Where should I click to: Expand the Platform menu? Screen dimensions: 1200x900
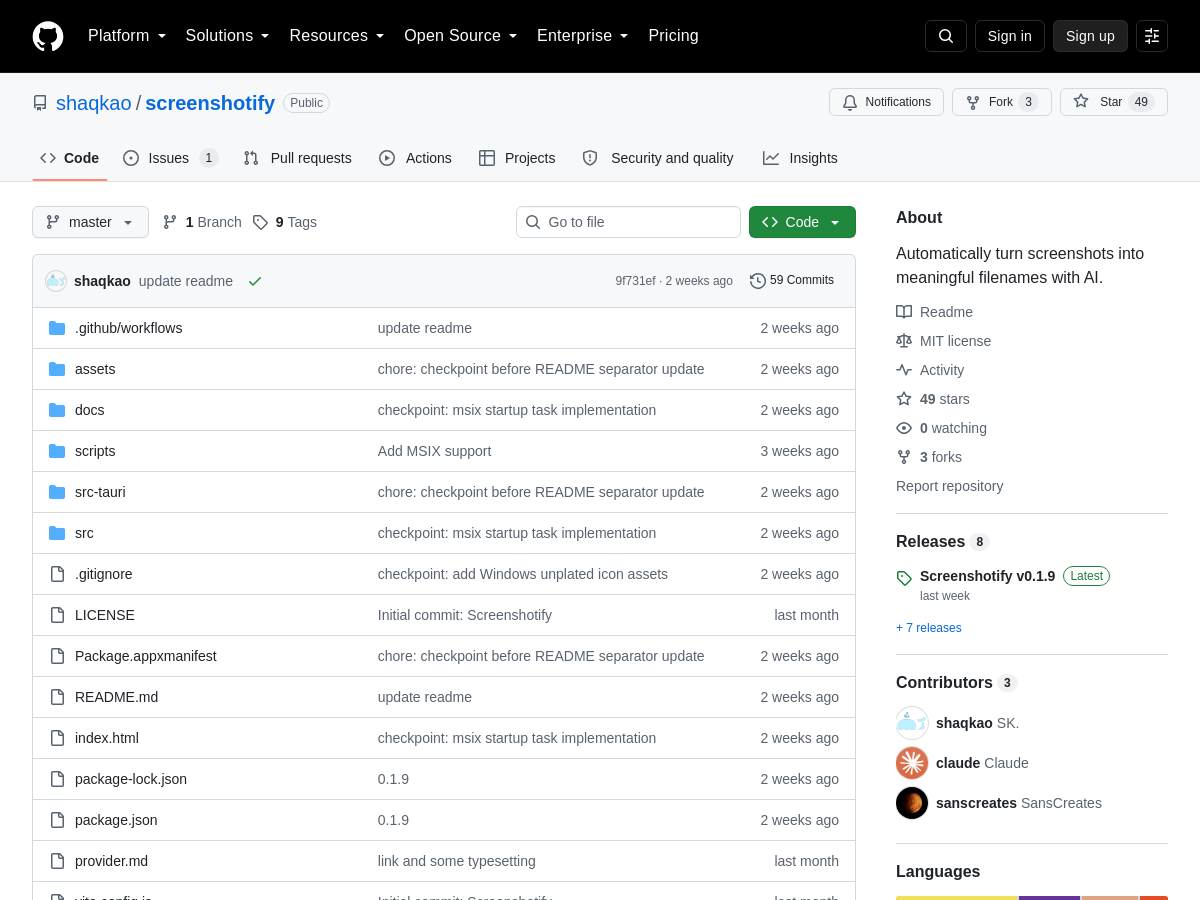click(127, 36)
